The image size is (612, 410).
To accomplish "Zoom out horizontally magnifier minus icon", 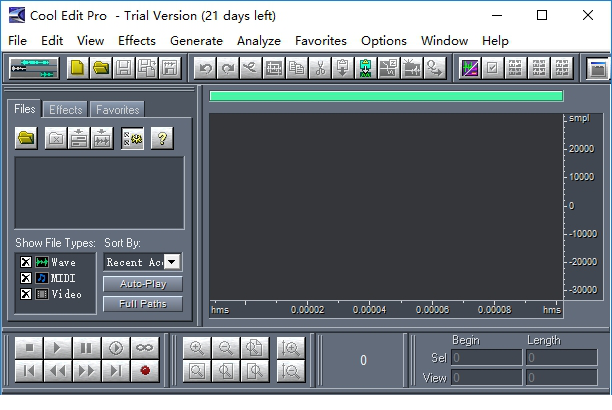I will click(x=226, y=348).
